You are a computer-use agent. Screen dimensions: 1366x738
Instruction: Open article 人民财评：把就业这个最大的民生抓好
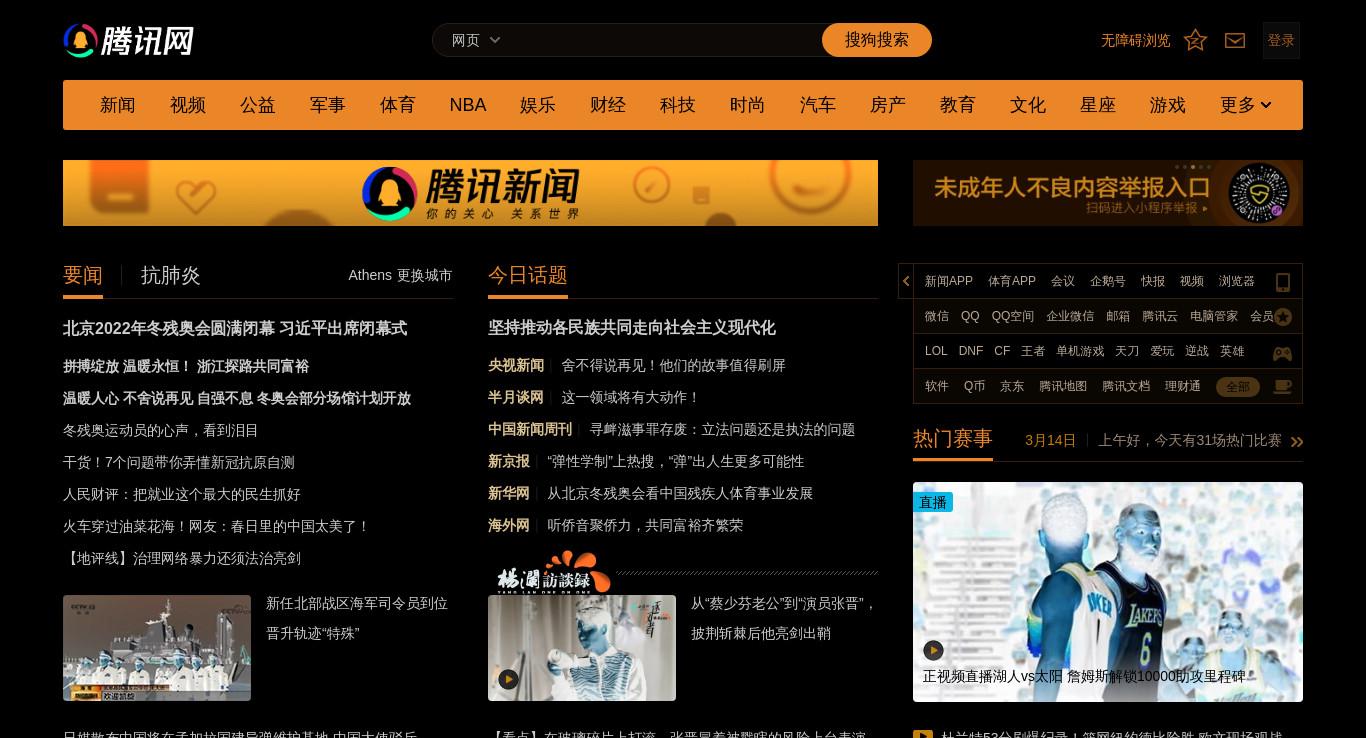(182, 494)
